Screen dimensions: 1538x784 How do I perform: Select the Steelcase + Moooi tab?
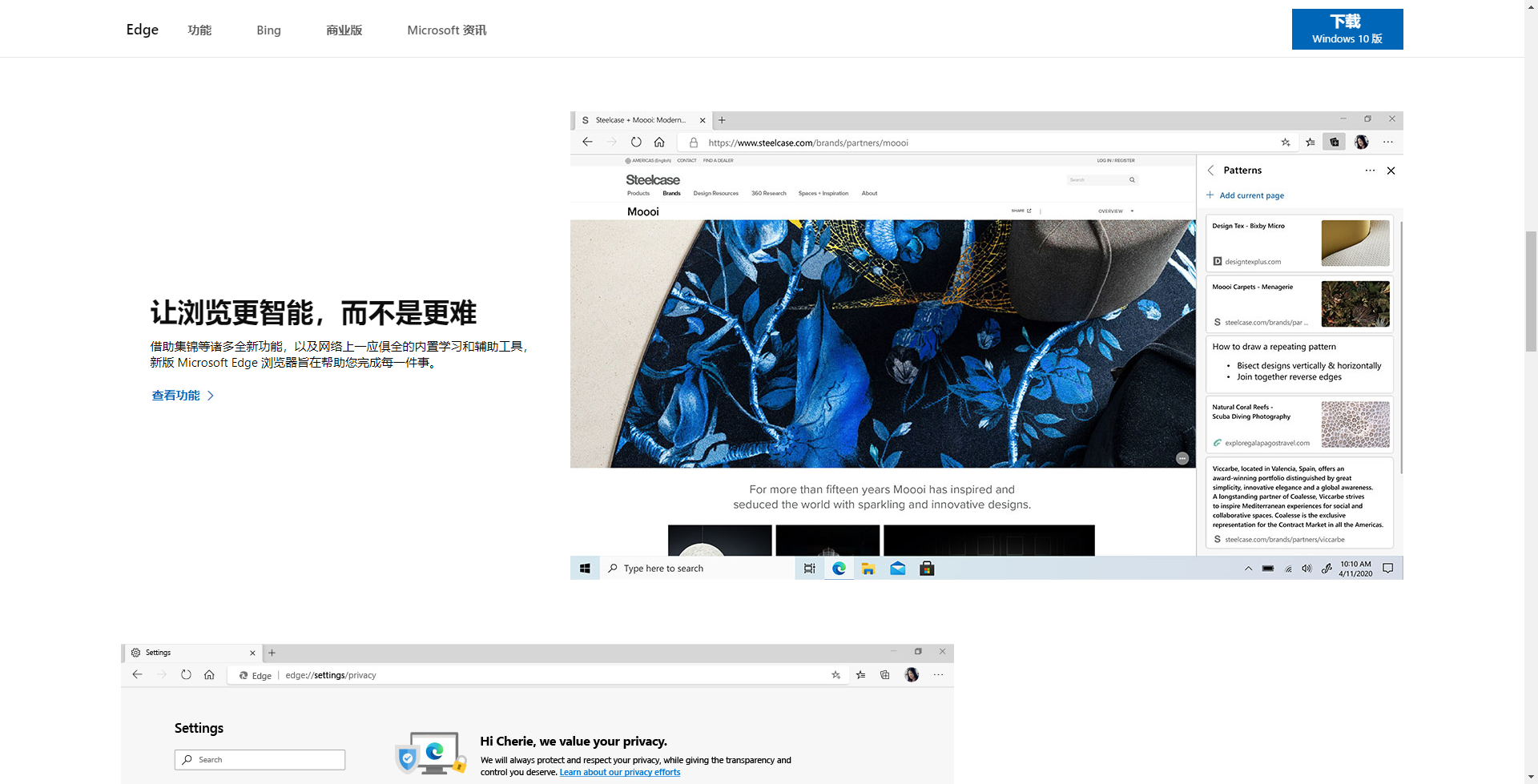pos(643,120)
